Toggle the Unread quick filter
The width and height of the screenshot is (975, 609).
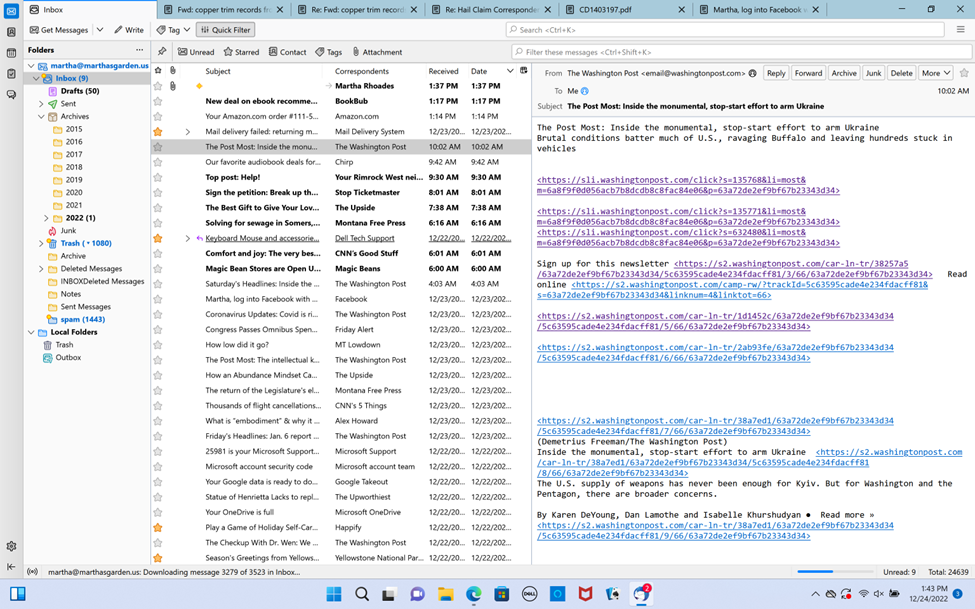coord(196,52)
